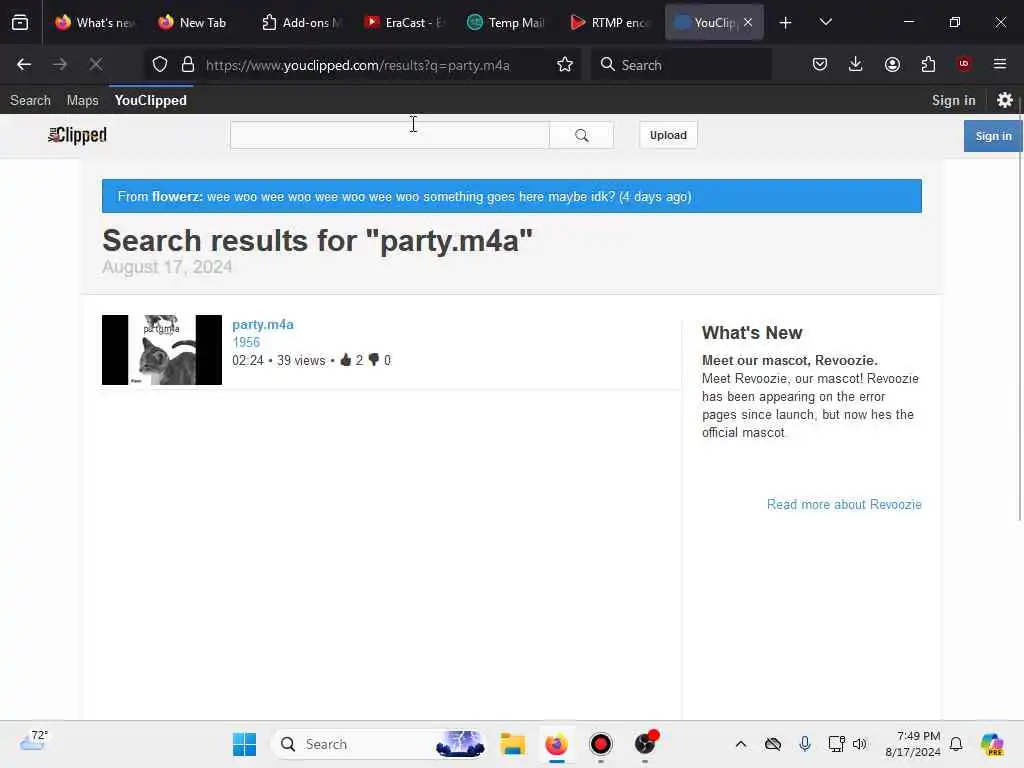Image resolution: width=1024 pixels, height=768 pixels.
Task: Open the Pocket save icon
Action: (x=820, y=64)
